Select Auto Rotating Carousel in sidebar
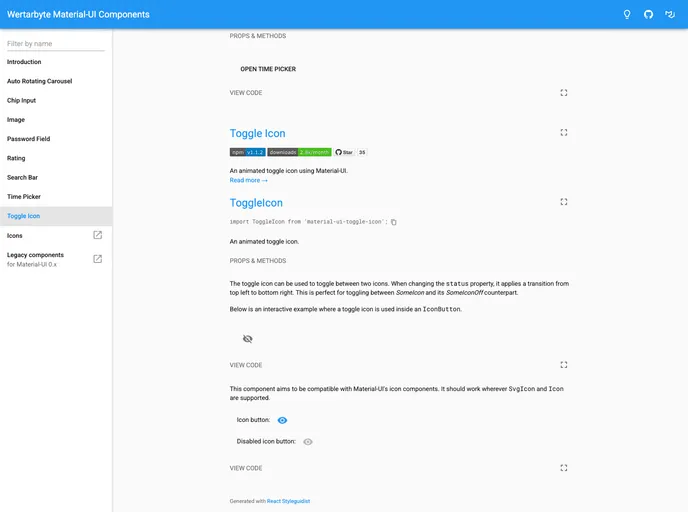This screenshot has height=512, width=688. [x=56, y=81]
